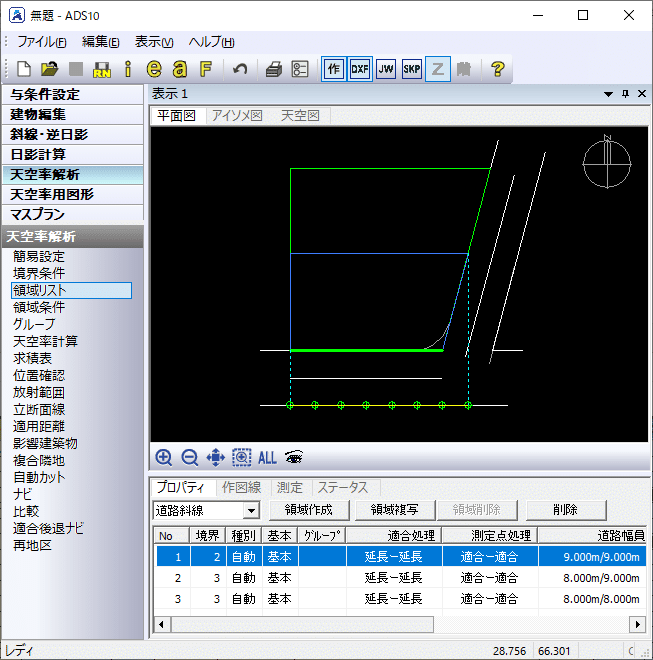Click the yellow 'F' toolbar icon
The image size is (653, 660).
coord(206,69)
